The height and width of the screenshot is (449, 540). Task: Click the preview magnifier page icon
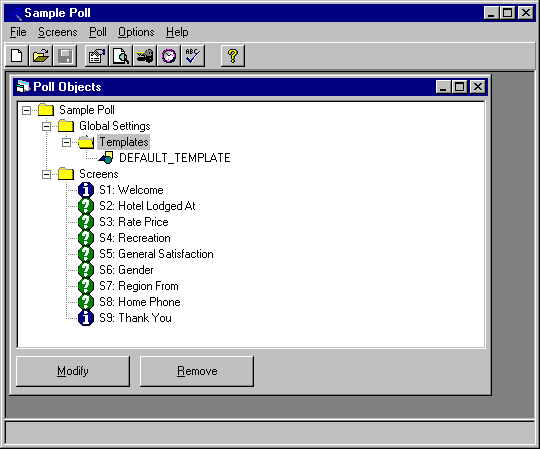point(121,56)
